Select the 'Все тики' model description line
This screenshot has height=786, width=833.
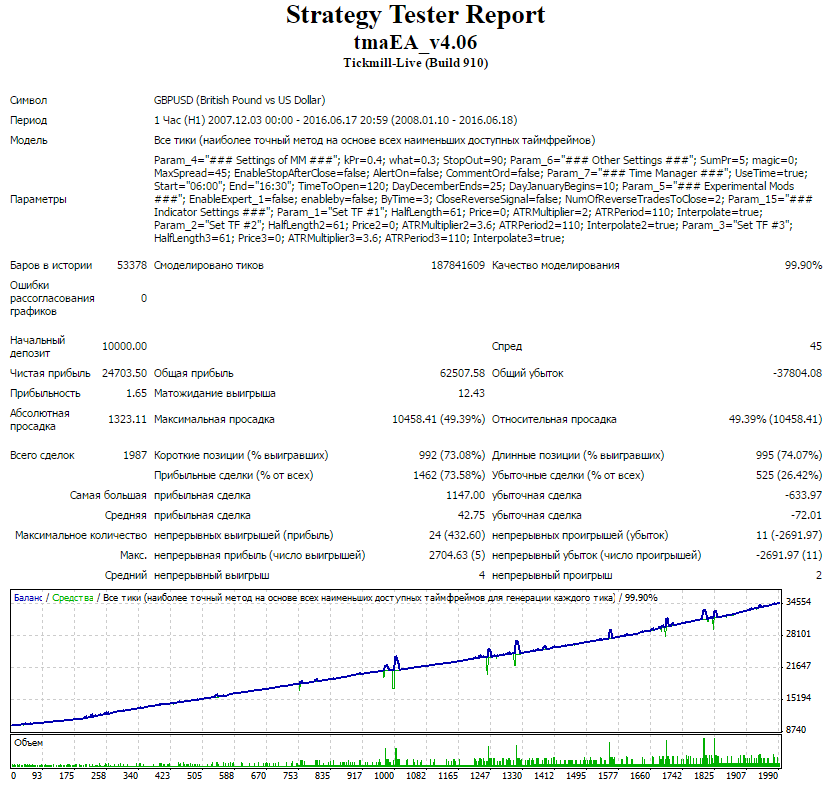[375, 141]
